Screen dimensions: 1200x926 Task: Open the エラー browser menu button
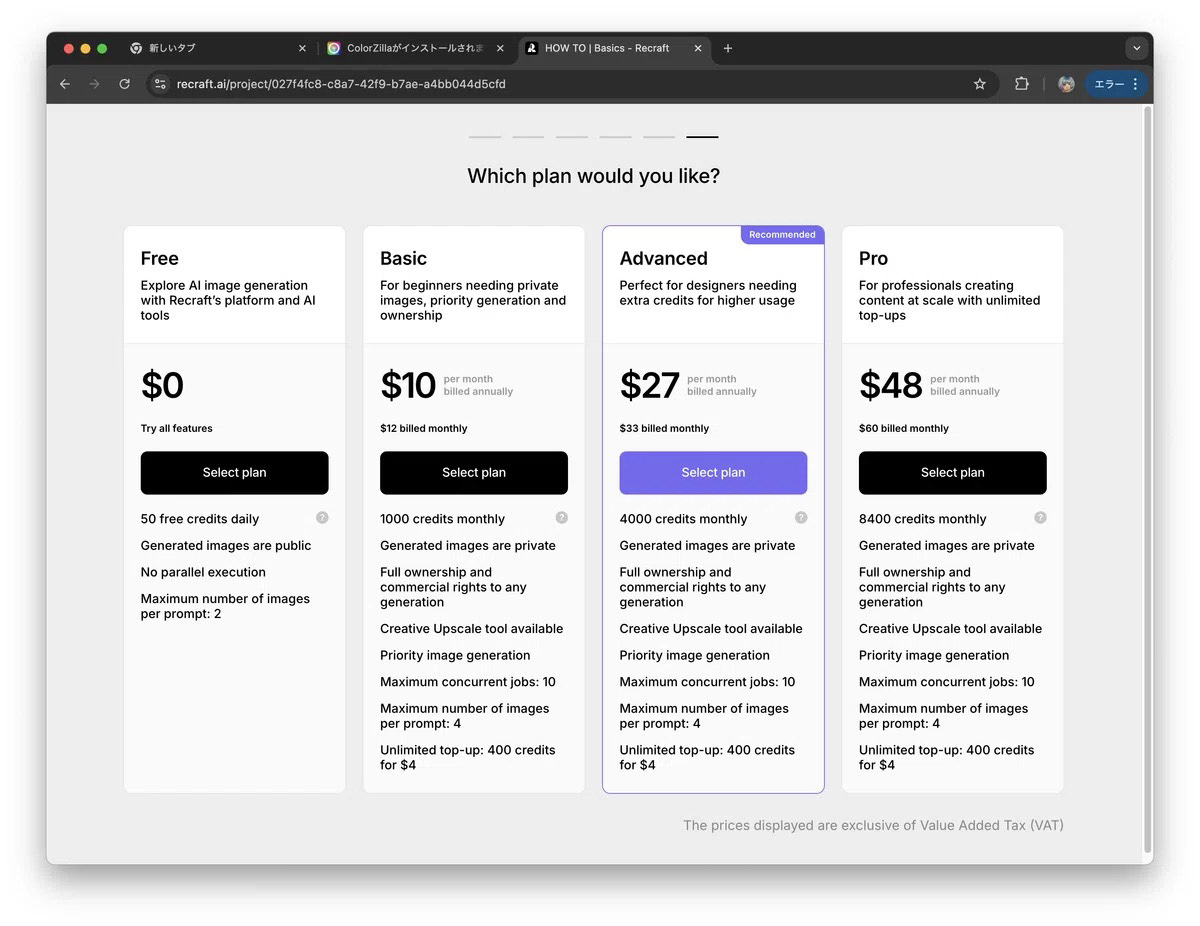click(1115, 84)
